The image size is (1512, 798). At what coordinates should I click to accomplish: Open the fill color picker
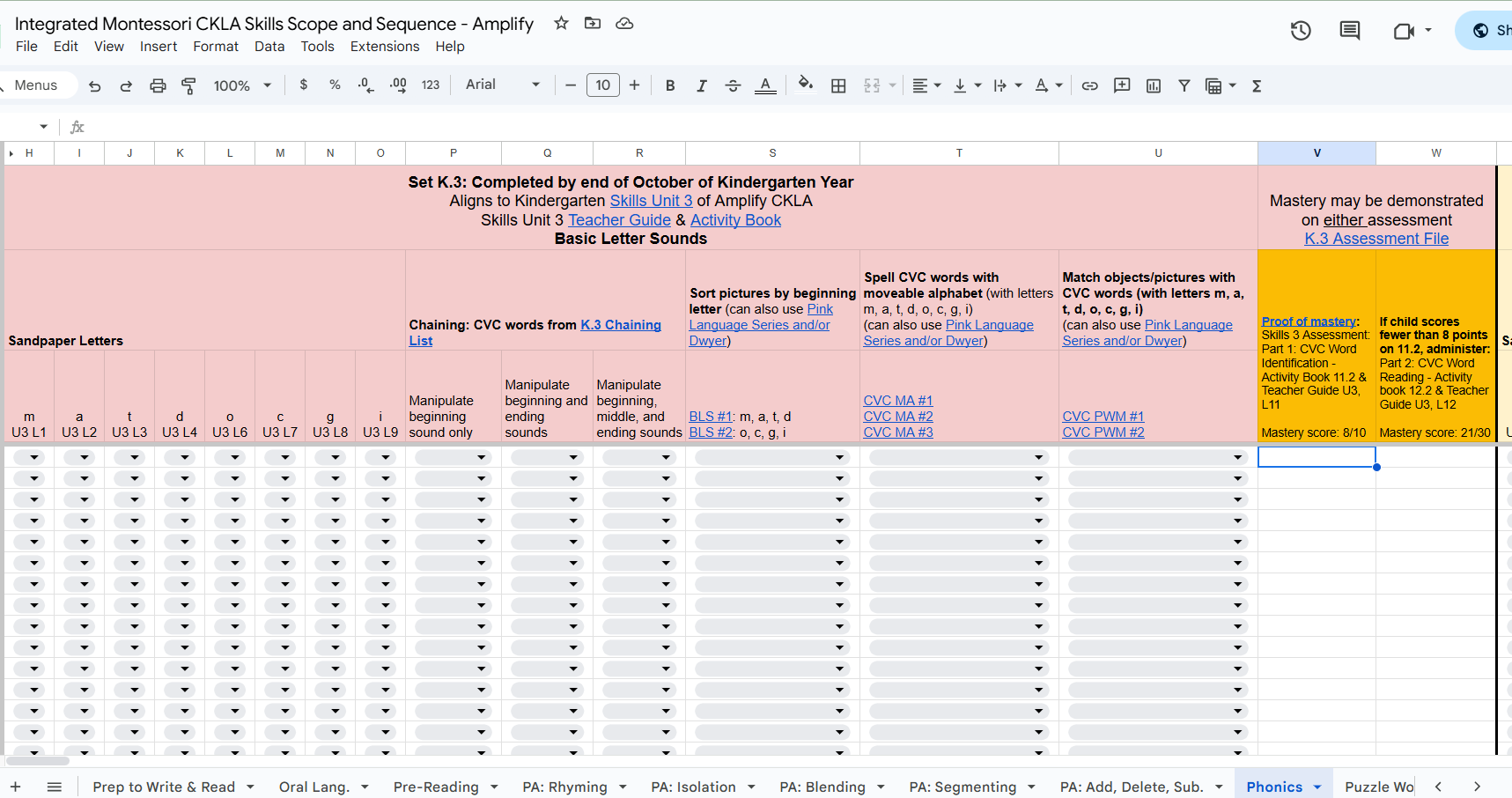[x=805, y=85]
